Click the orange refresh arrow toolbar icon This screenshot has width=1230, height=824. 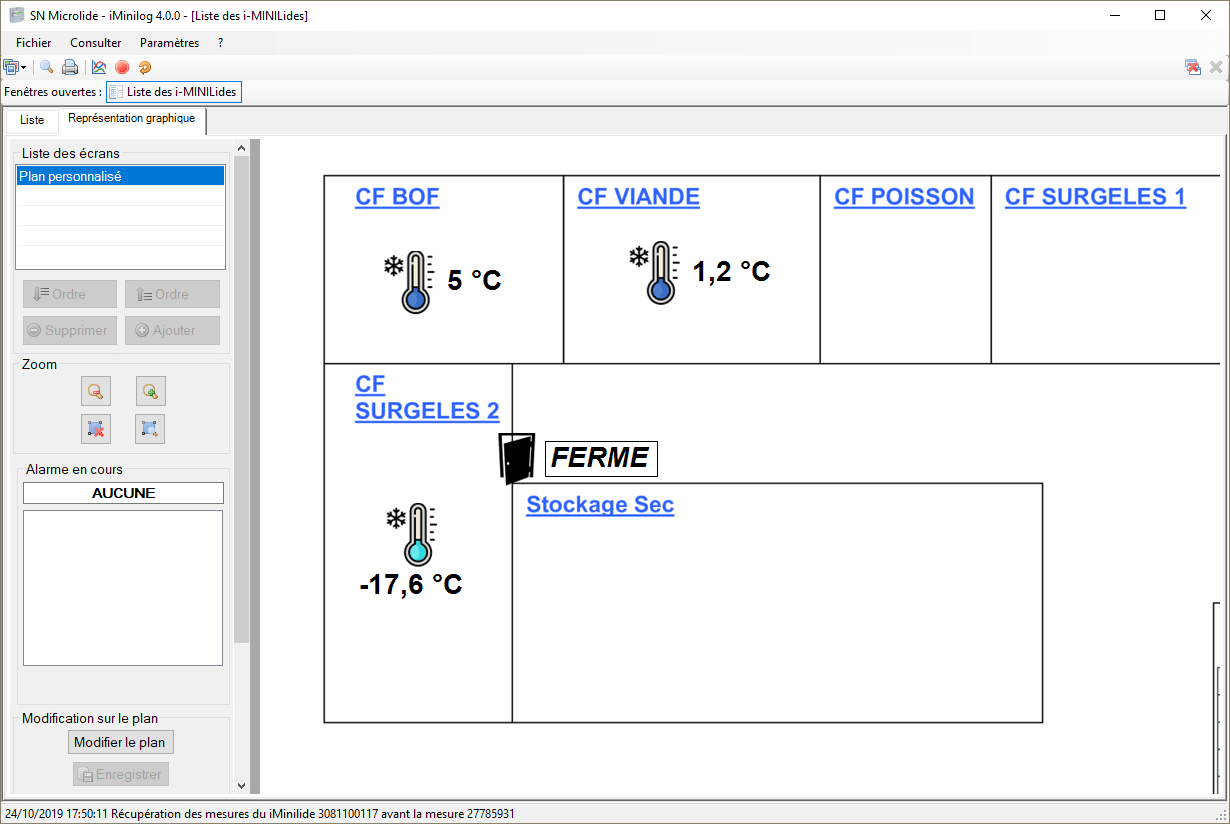[x=145, y=67]
